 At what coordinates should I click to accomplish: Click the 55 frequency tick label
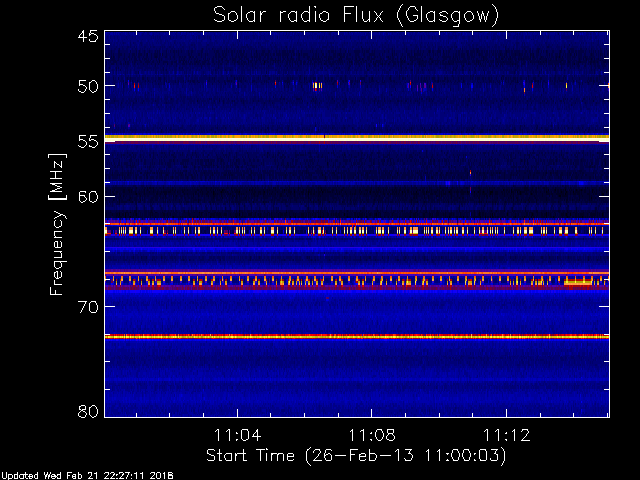(88, 142)
